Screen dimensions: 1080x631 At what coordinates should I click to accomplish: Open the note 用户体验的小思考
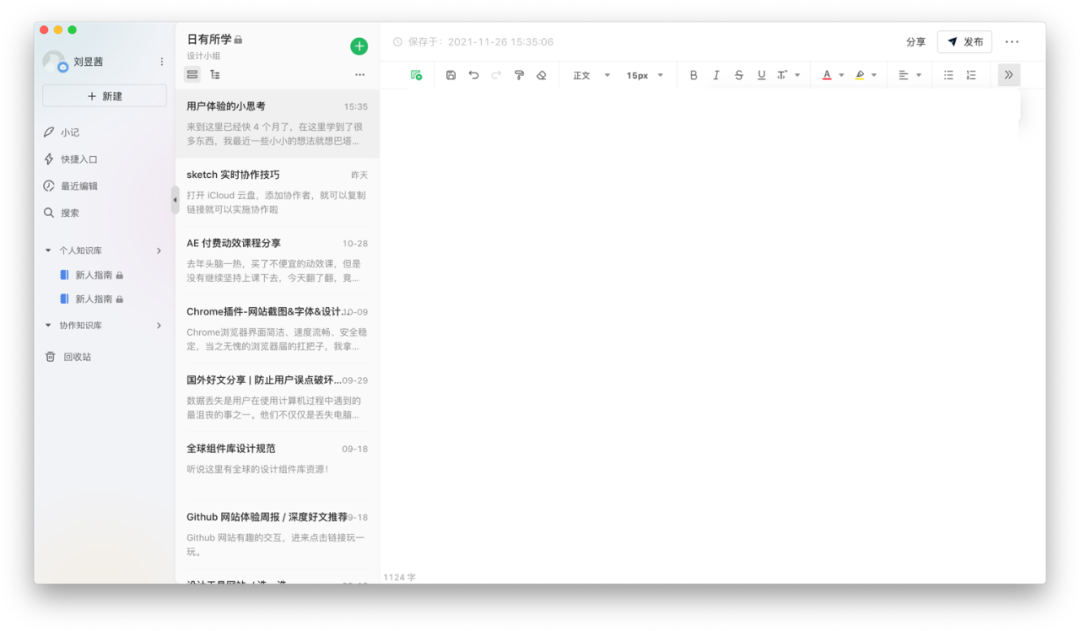coord(277,123)
